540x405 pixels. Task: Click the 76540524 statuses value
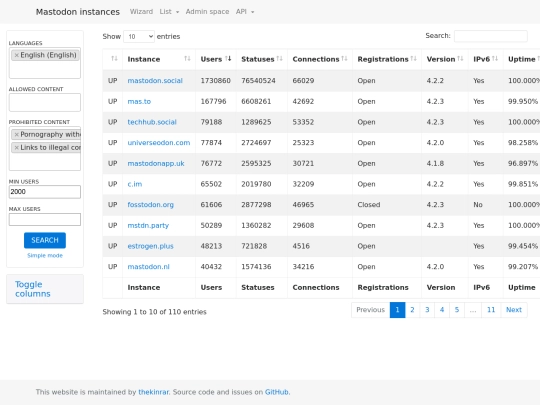[x=258, y=81]
